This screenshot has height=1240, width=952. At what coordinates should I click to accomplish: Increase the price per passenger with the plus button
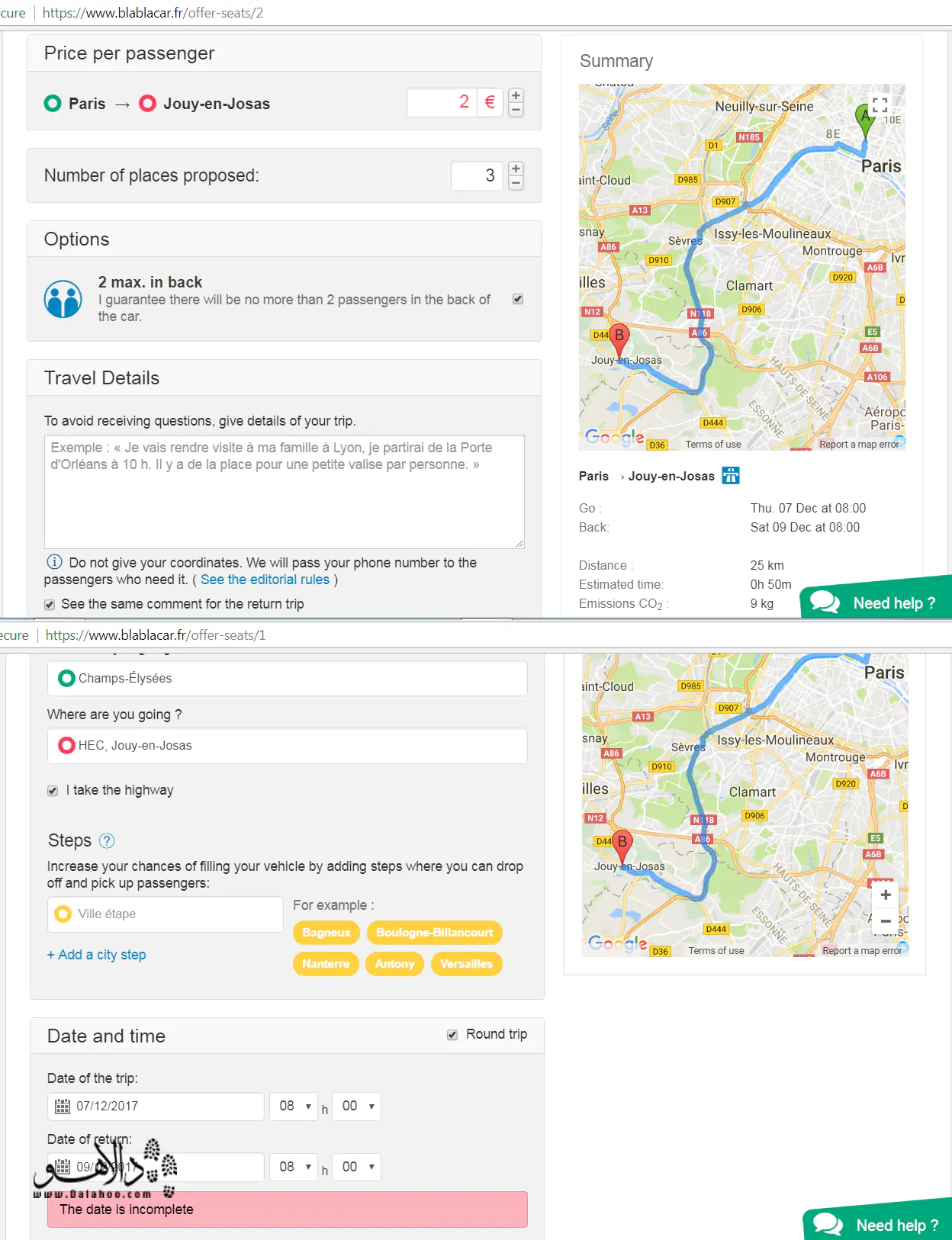(x=516, y=95)
